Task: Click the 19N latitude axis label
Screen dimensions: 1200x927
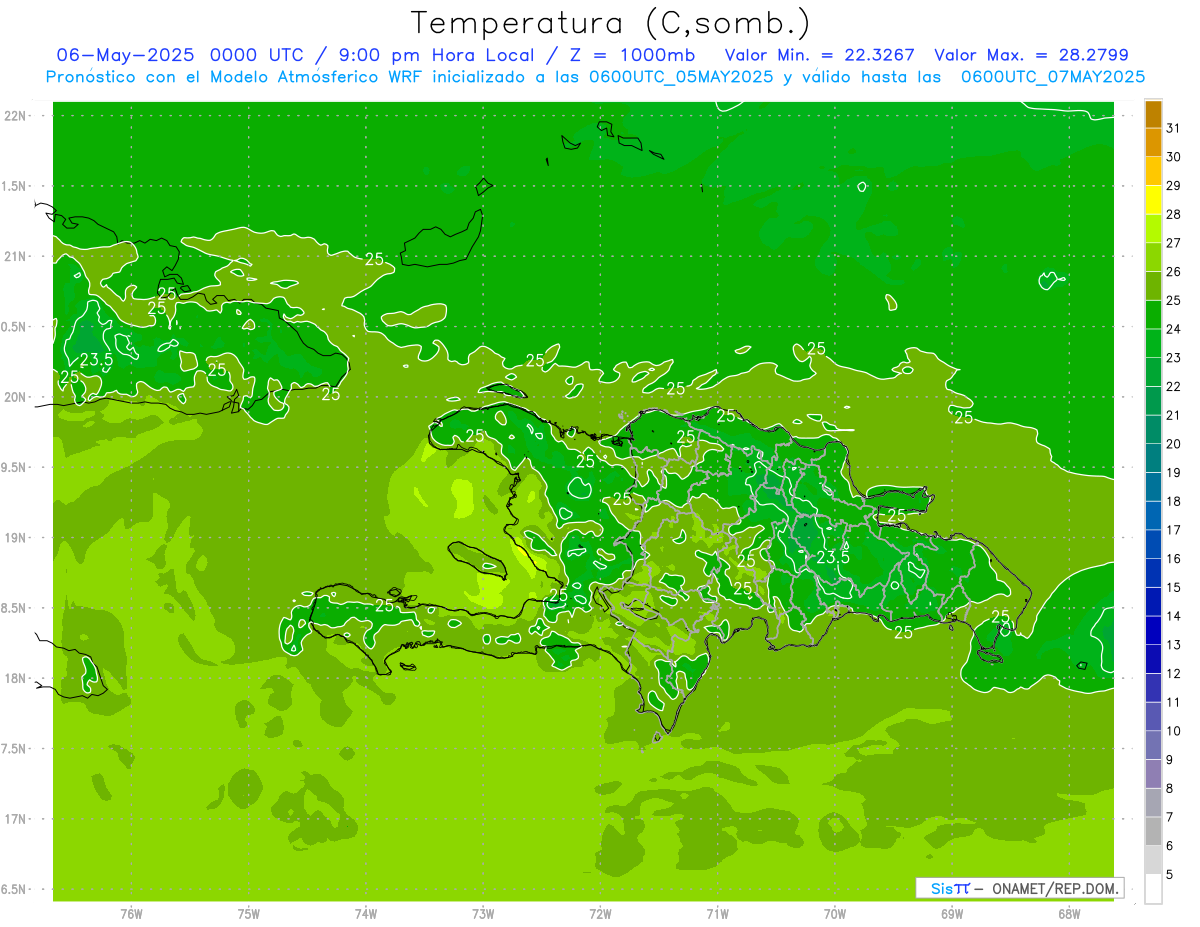Action: pos(15,537)
